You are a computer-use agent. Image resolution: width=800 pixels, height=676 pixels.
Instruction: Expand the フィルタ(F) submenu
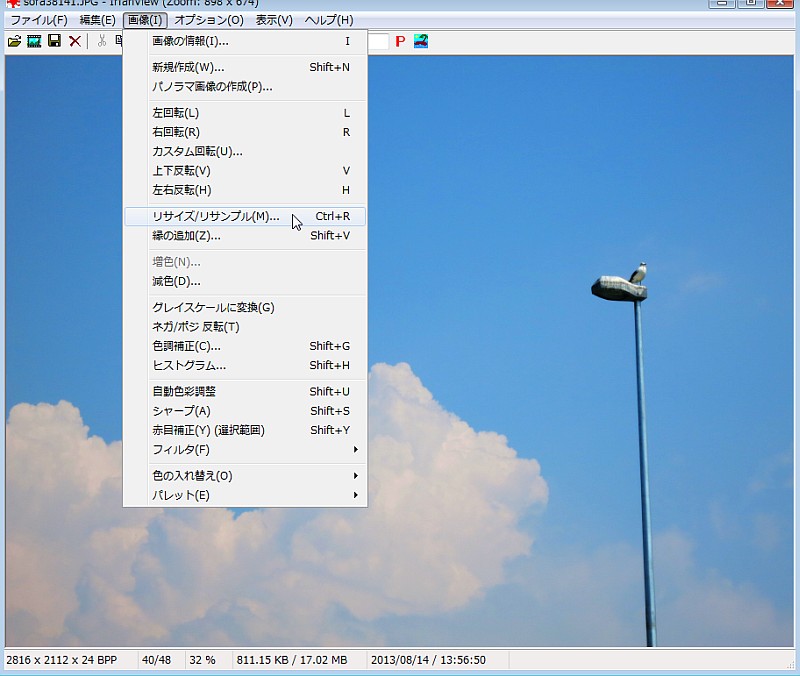point(245,450)
